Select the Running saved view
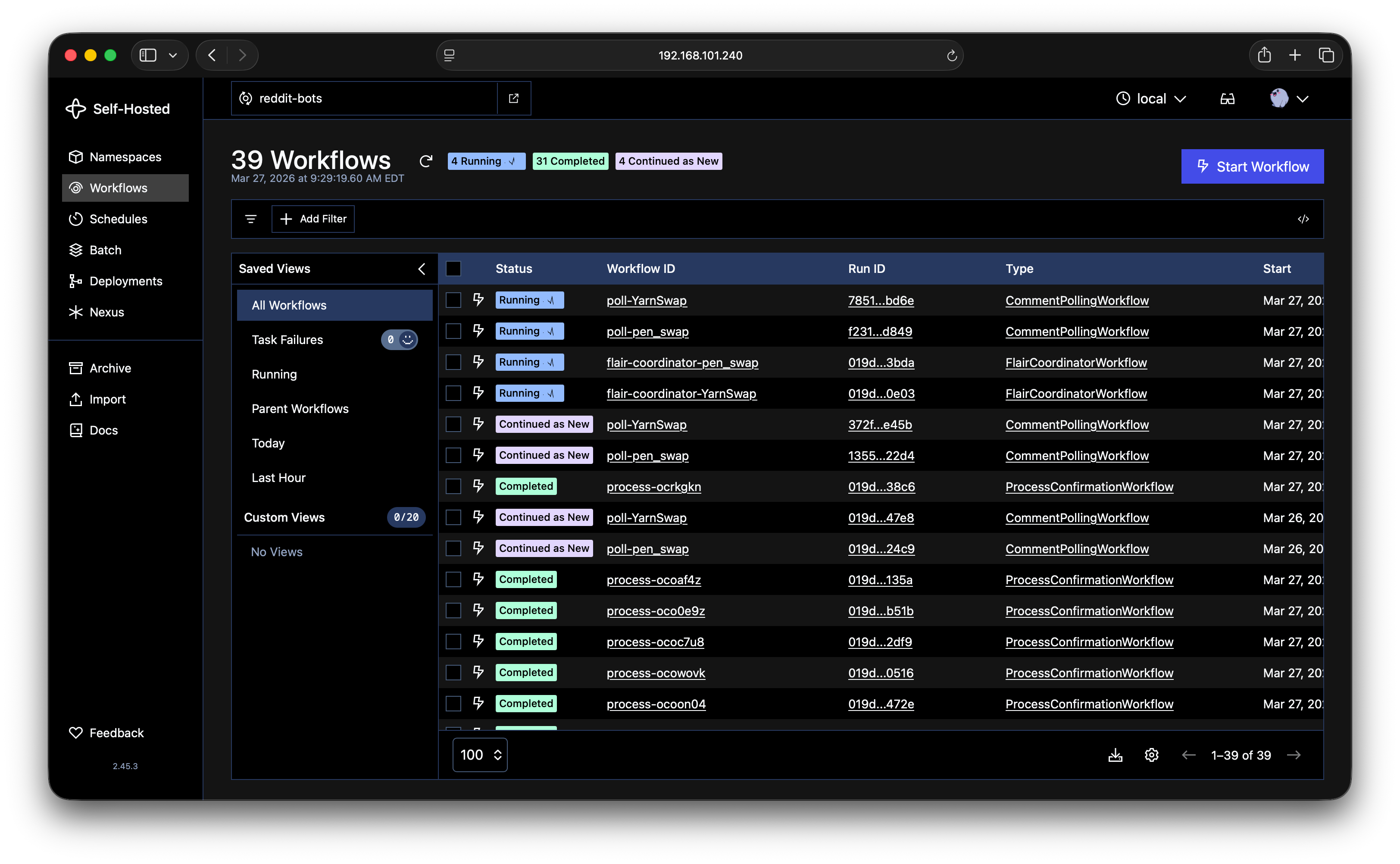The width and height of the screenshot is (1400, 864). pos(274,374)
